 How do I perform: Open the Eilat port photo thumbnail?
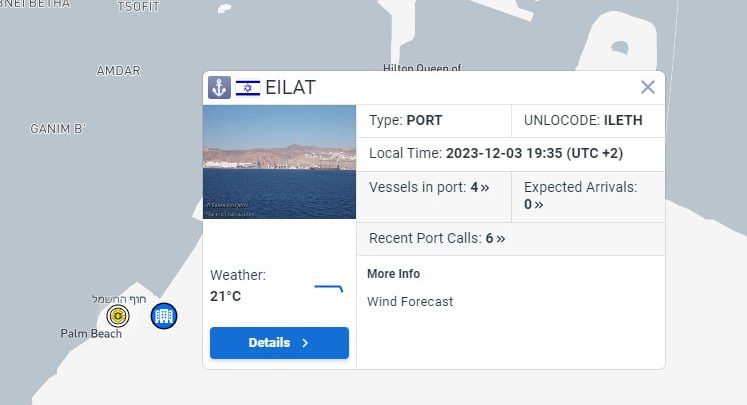coord(279,162)
